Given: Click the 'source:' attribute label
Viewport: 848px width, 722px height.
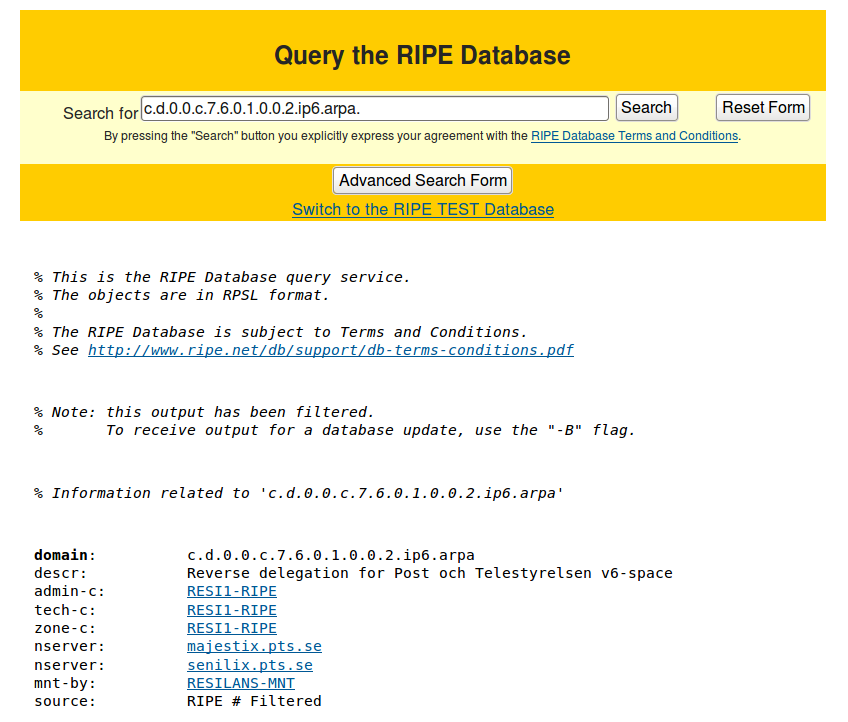Looking at the screenshot, I should [64, 701].
